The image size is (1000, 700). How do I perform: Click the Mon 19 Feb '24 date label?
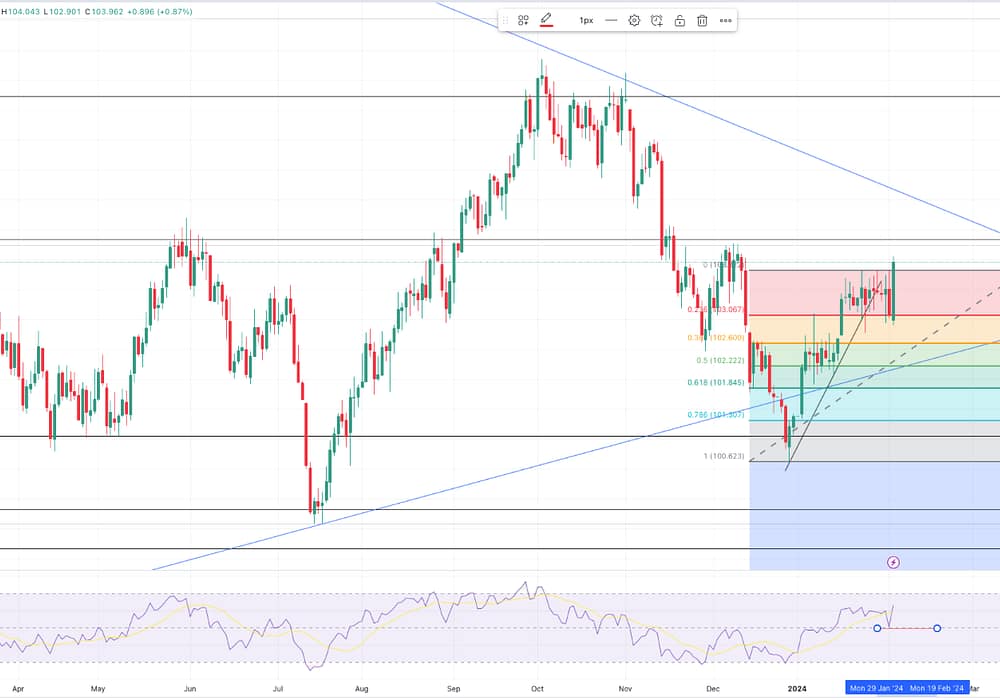pos(937,688)
